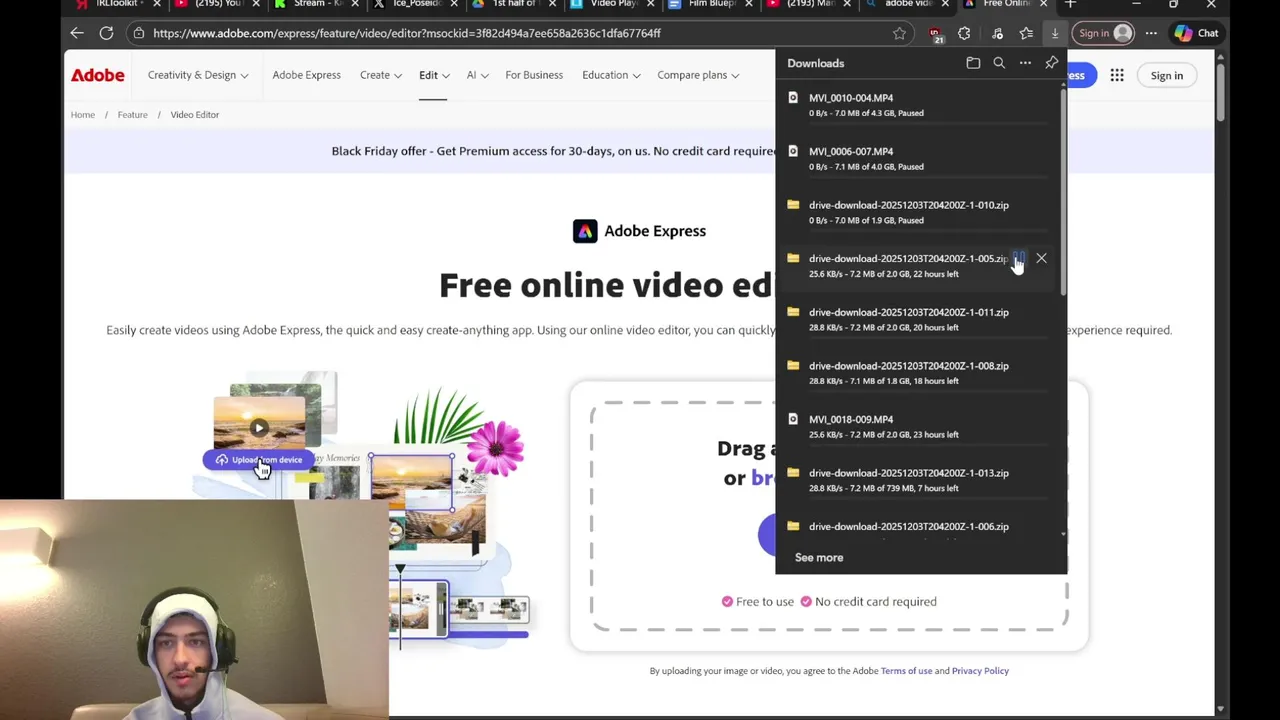The height and width of the screenshot is (720, 1280).
Task: Open a new browser tab with plus
Action: 1070,5
